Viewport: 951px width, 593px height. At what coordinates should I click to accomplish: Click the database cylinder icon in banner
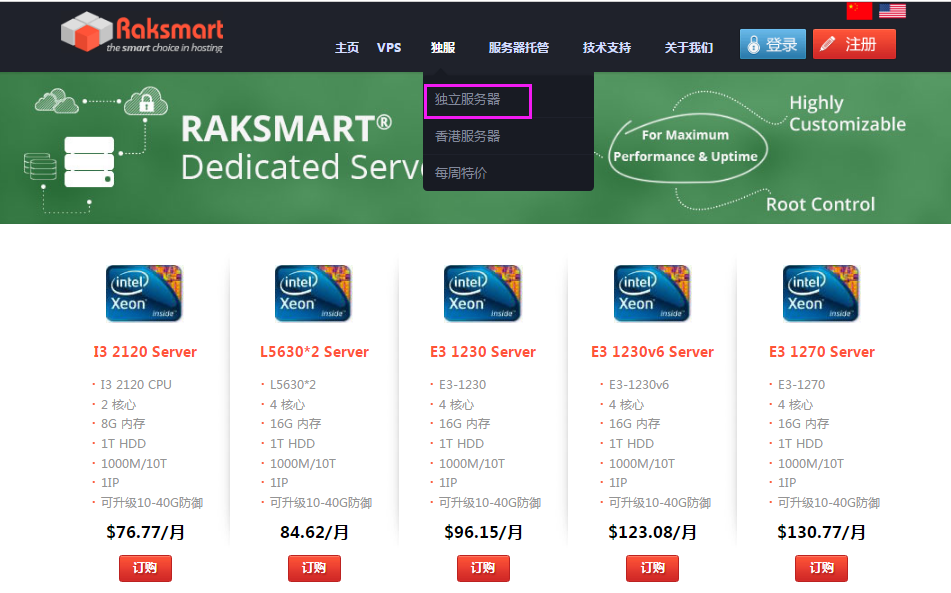click(40, 167)
